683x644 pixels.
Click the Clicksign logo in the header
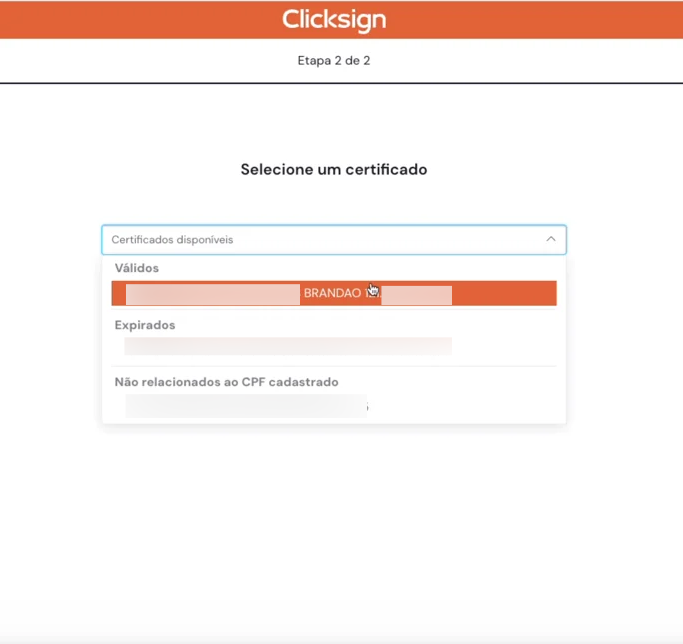(x=333, y=19)
